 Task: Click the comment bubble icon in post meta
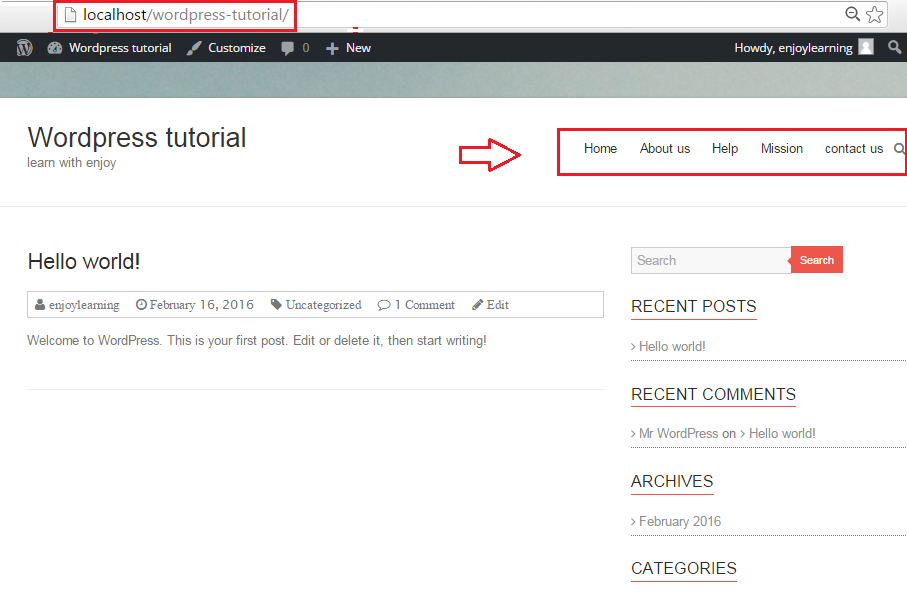coord(384,305)
